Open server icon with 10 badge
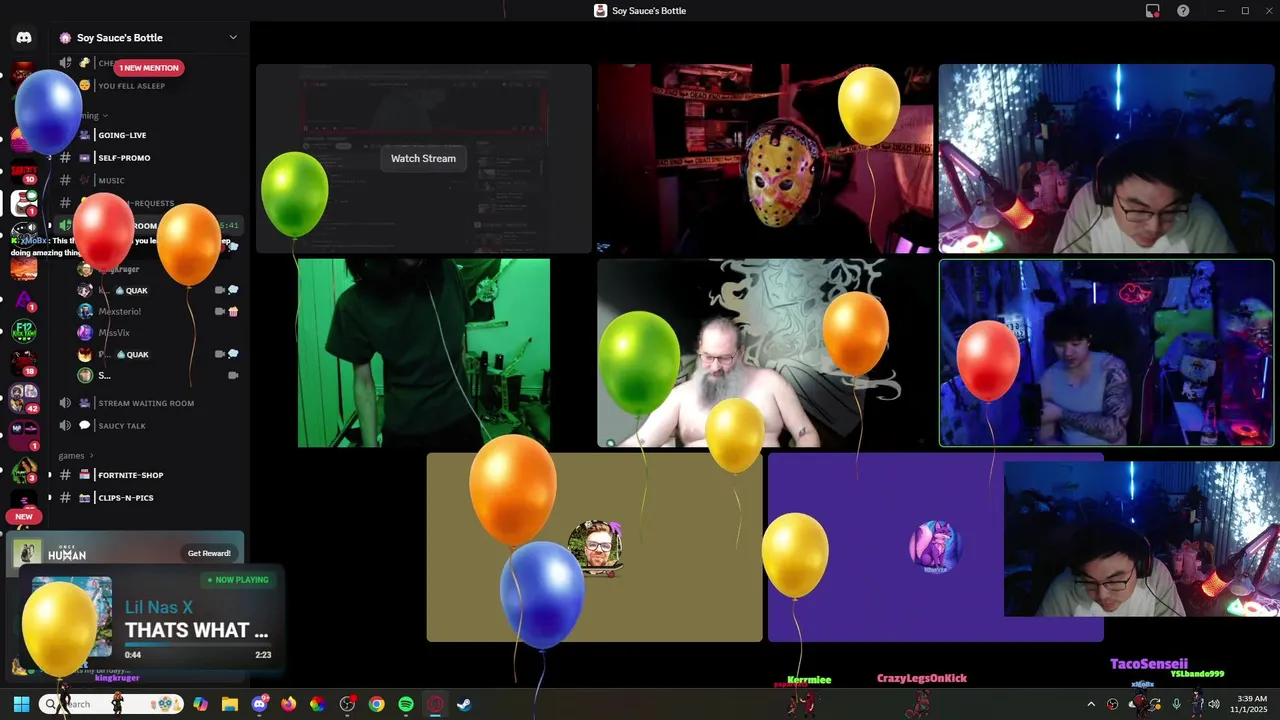Image resolution: width=1280 pixels, height=720 pixels. tap(24, 172)
